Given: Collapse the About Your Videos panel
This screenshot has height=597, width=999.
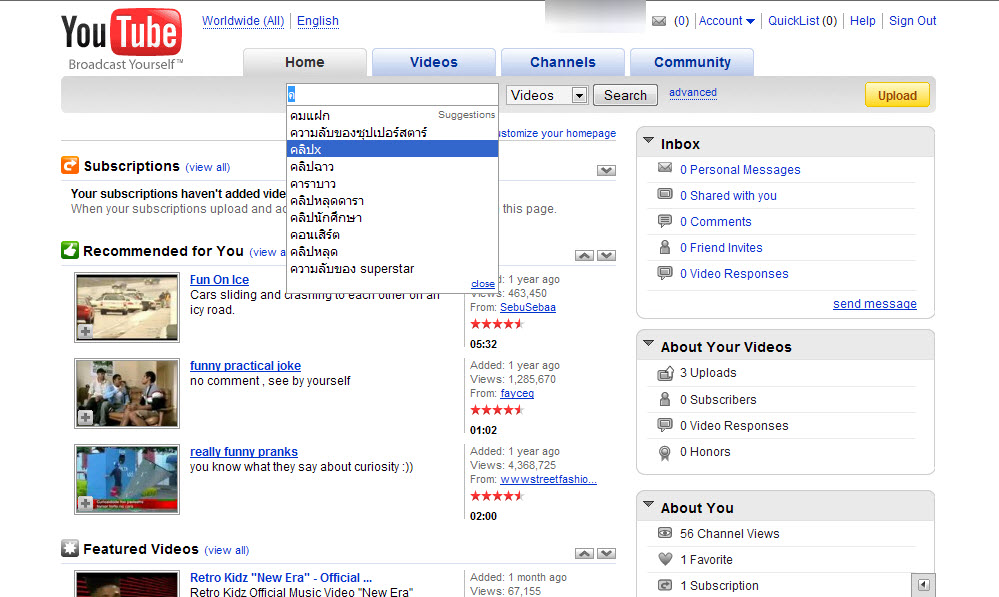Looking at the screenshot, I should [x=649, y=343].
